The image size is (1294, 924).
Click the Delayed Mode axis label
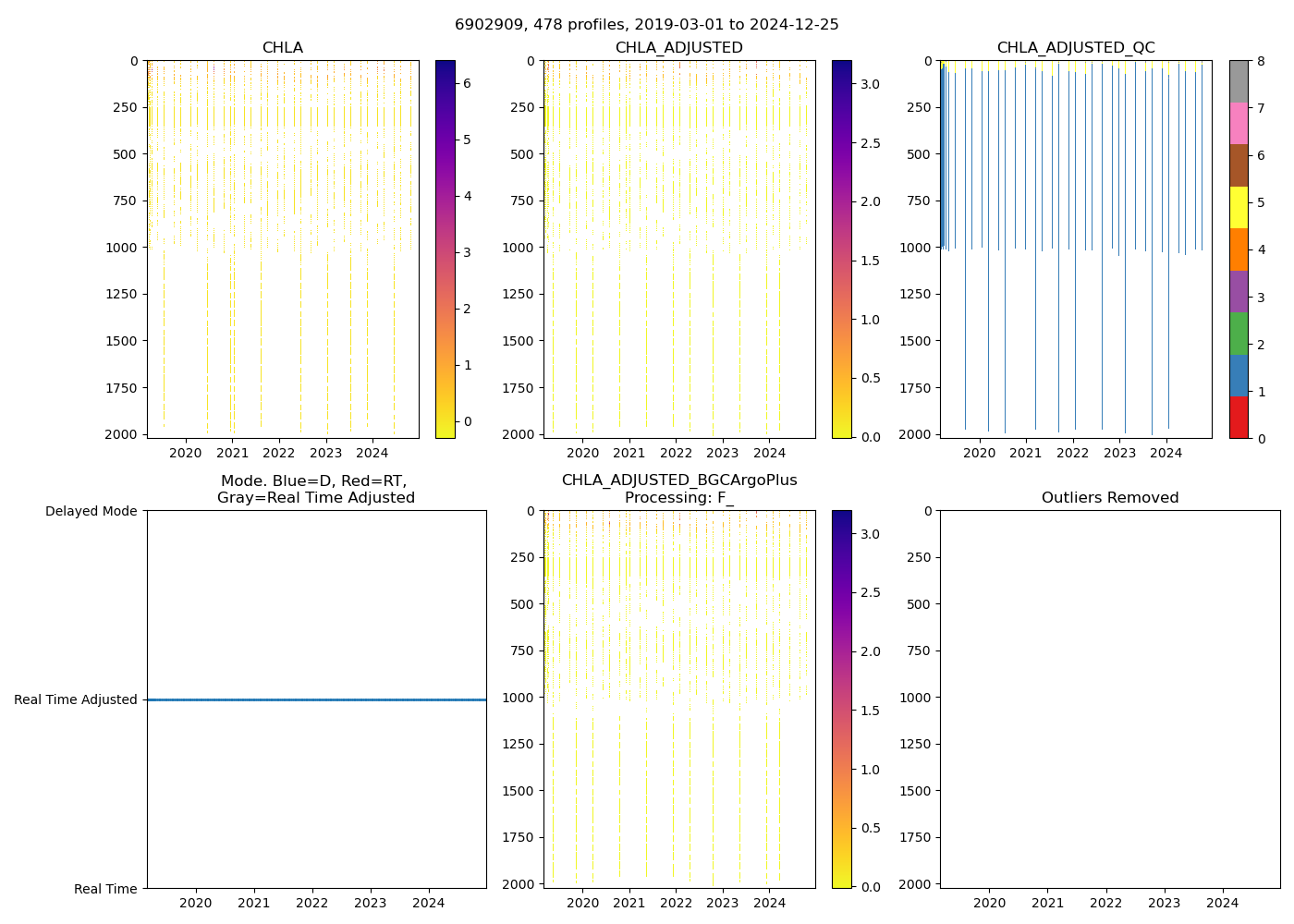coord(91,511)
